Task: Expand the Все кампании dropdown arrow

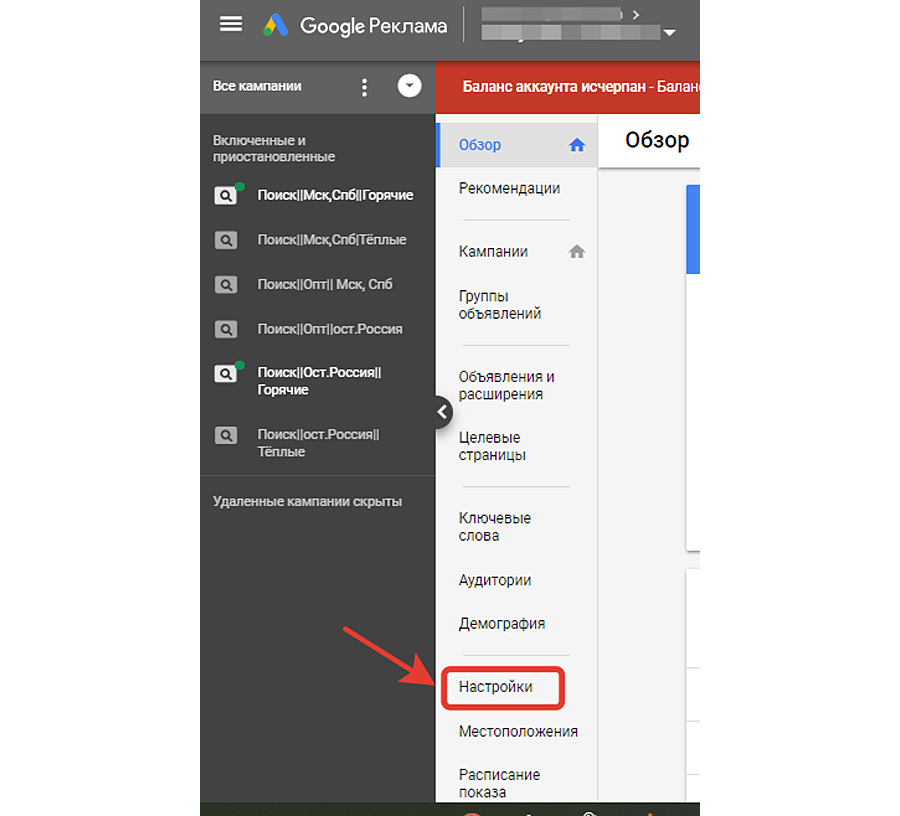Action: 409,87
